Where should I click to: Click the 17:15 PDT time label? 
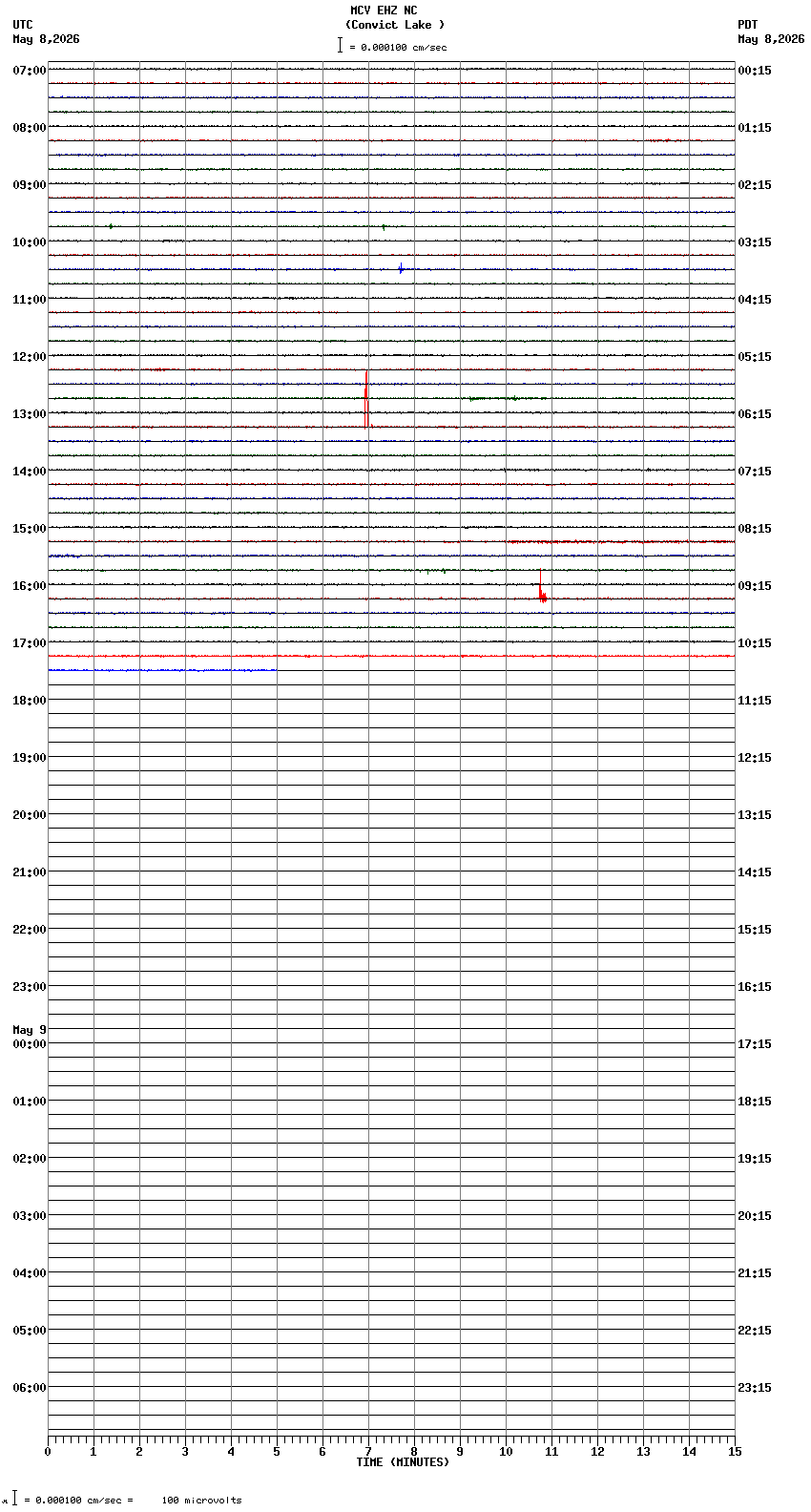755,1044
